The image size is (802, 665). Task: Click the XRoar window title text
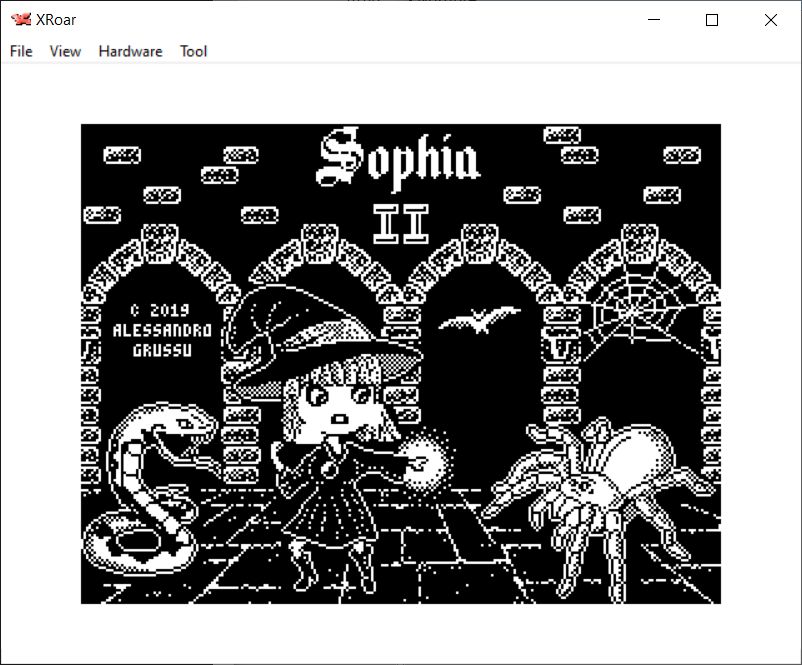click(58, 20)
